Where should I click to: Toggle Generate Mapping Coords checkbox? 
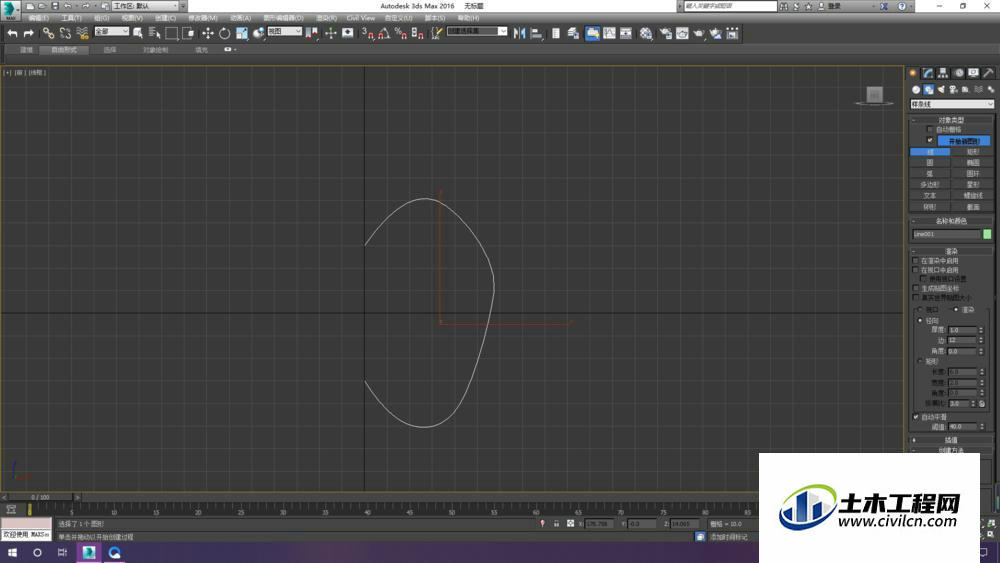click(916, 288)
